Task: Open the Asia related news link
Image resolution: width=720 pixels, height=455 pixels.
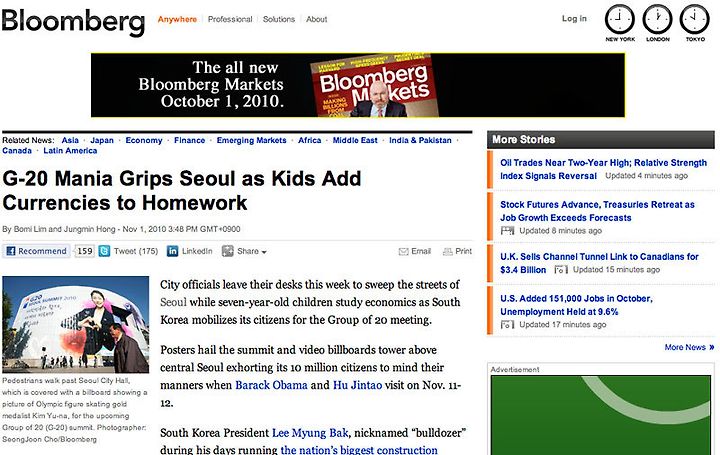Action: (70, 140)
